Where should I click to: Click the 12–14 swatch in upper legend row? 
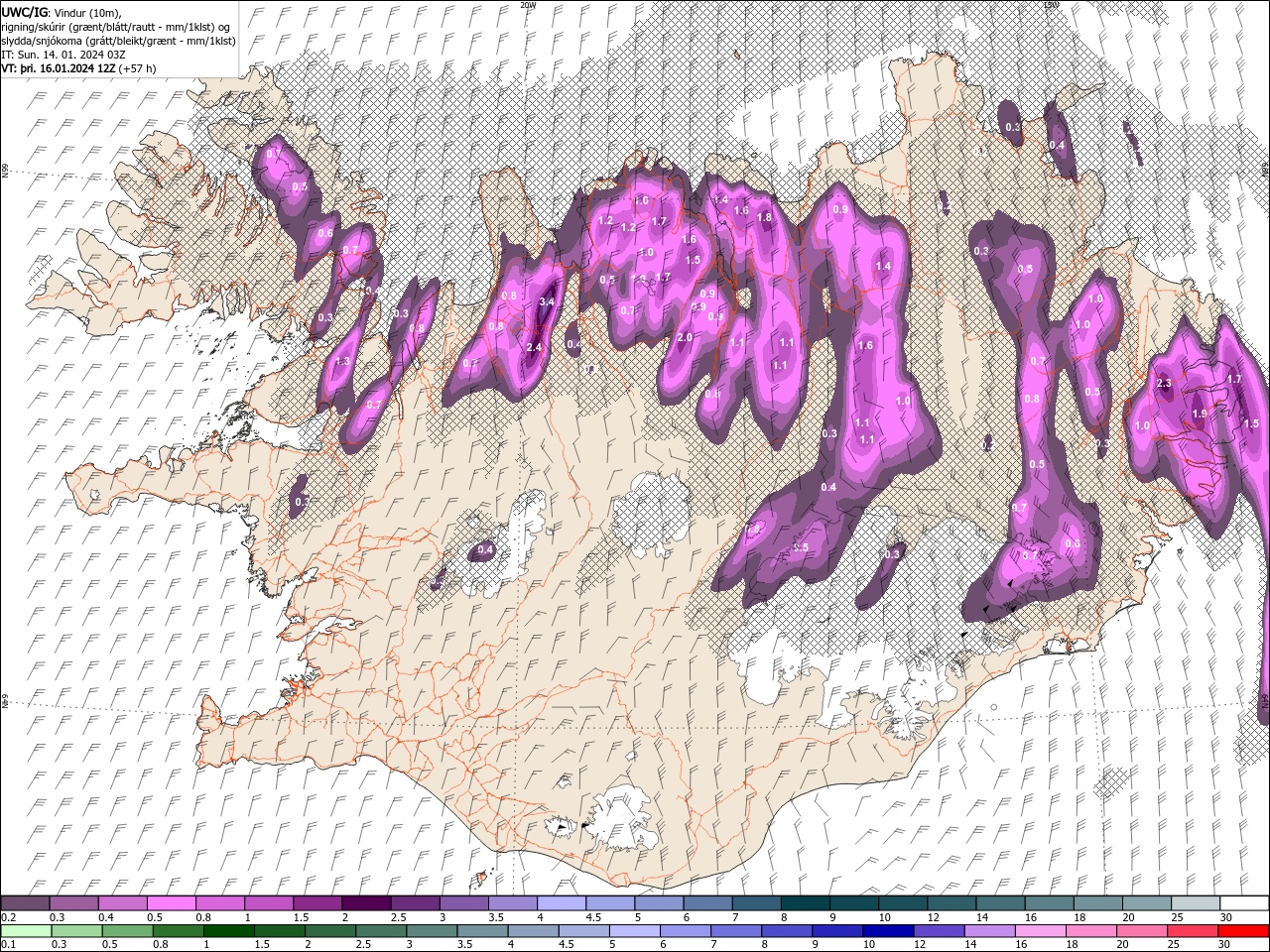(x=951, y=903)
